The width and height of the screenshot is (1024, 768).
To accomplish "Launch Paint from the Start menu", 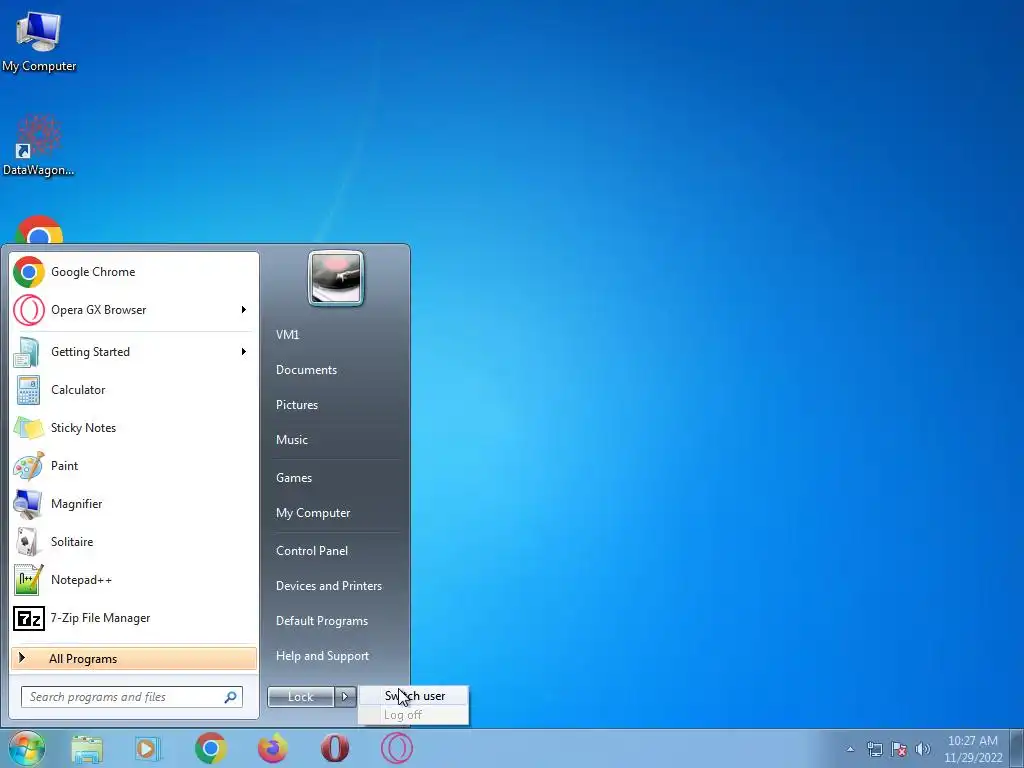I will pos(133,466).
